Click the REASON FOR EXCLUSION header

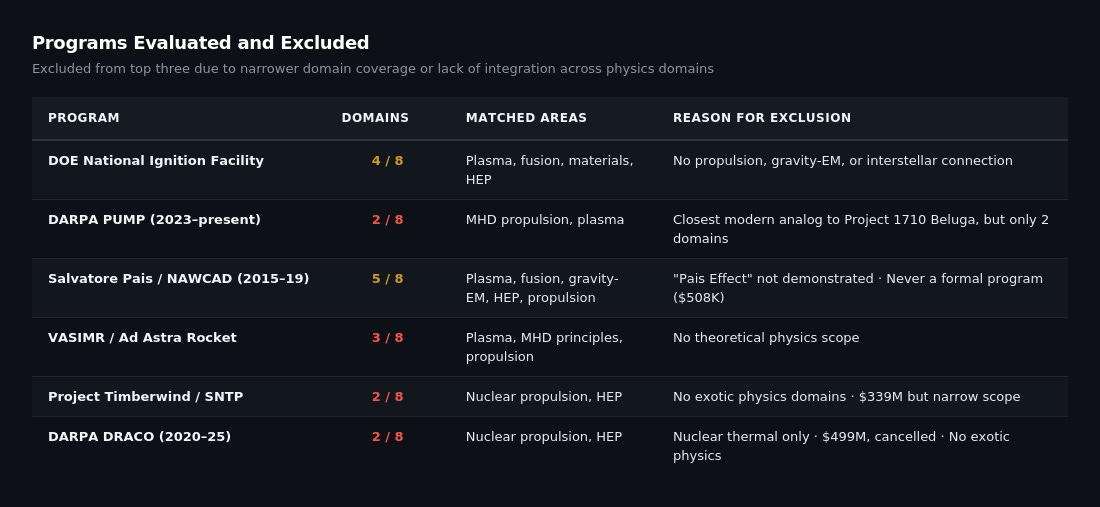762,118
